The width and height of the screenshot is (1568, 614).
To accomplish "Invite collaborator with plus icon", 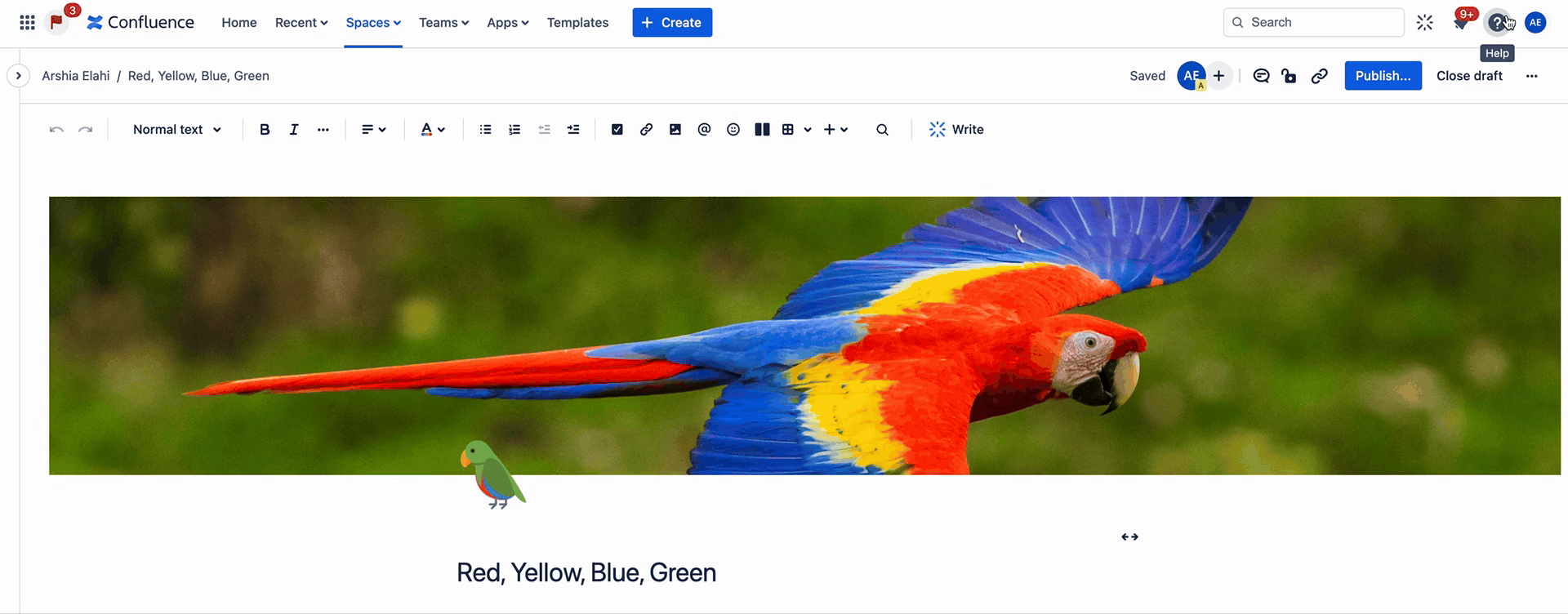I will 1218,75.
